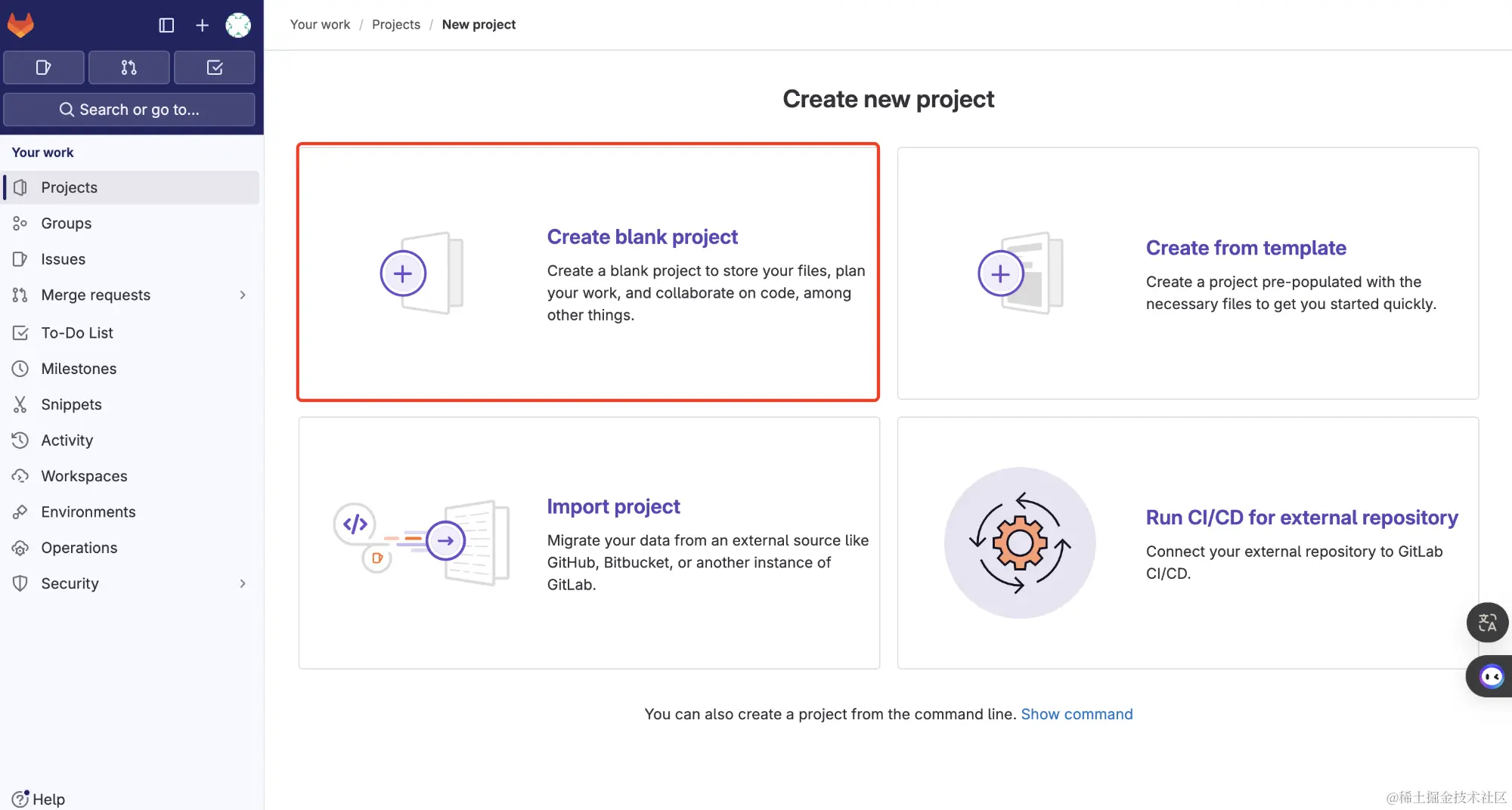
Task: Click the Search or go to field
Action: coord(129,110)
